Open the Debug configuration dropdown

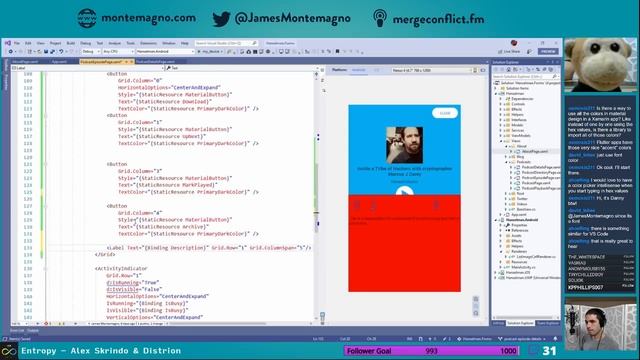pos(91,51)
